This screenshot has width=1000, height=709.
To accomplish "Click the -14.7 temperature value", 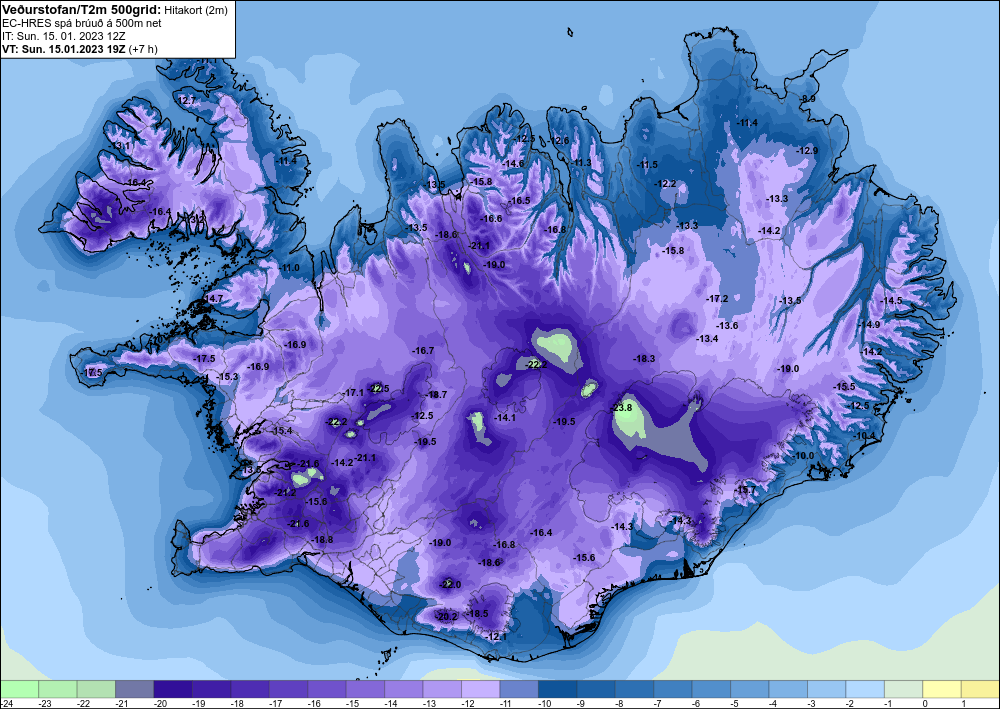I will [213, 298].
